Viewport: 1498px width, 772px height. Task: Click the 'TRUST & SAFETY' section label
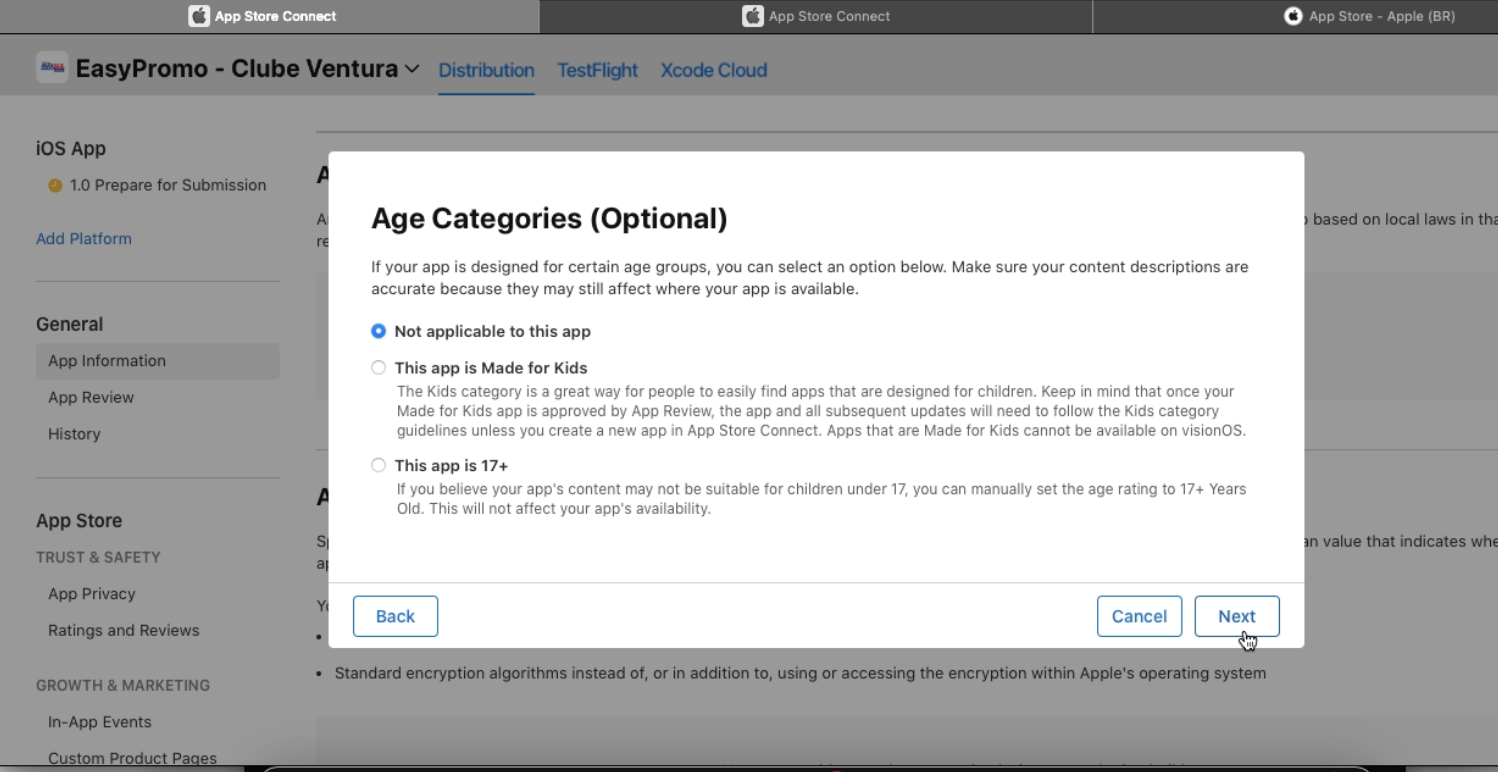coord(98,557)
